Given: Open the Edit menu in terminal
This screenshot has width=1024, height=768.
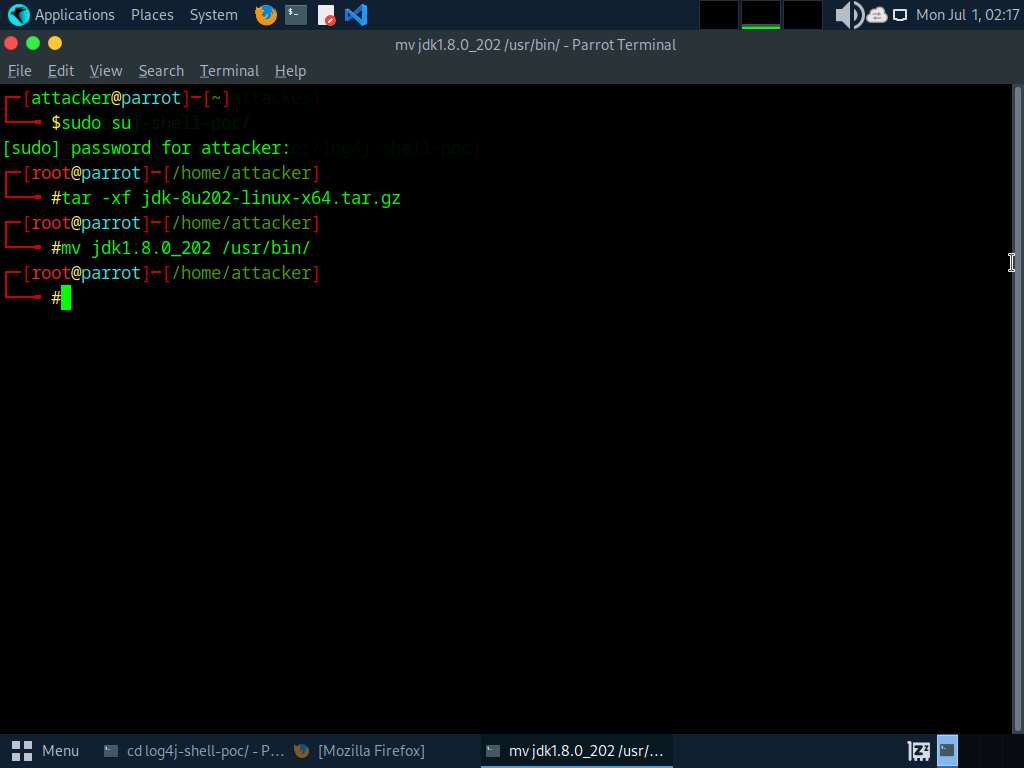Looking at the screenshot, I should (61, 71).
